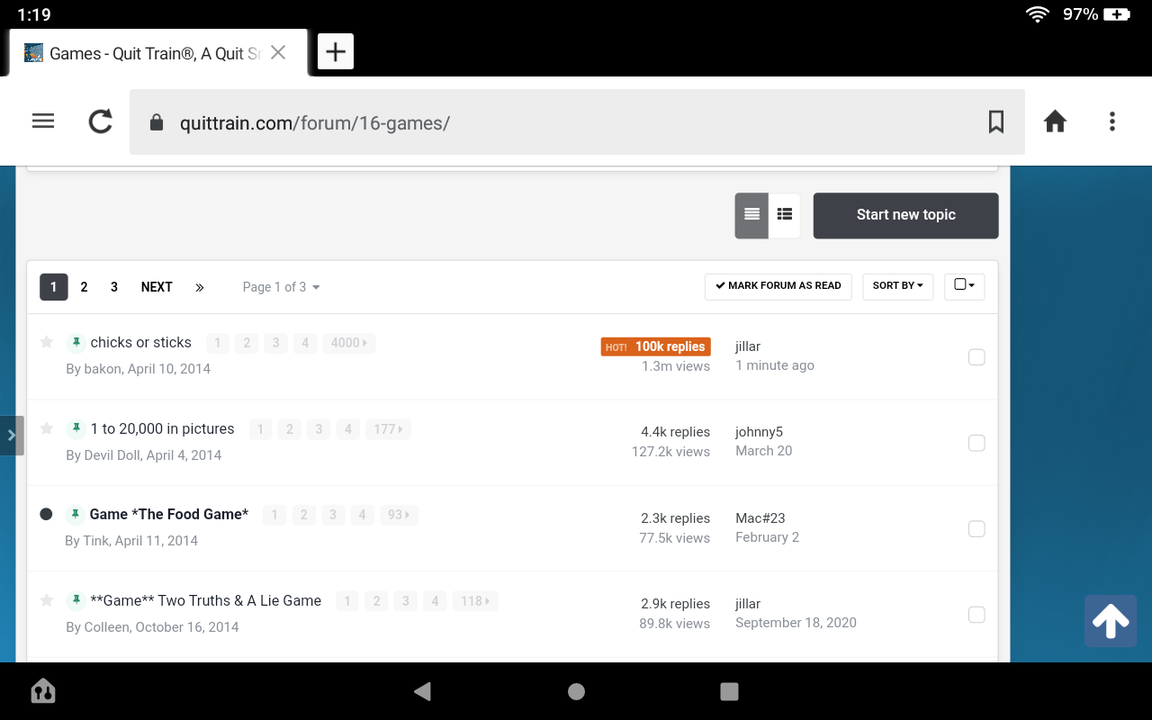Open the bulk-select checkbox dropdown near SORT BY
The height and width of the screenshot is (720, 1152).
tap(964, 286)
